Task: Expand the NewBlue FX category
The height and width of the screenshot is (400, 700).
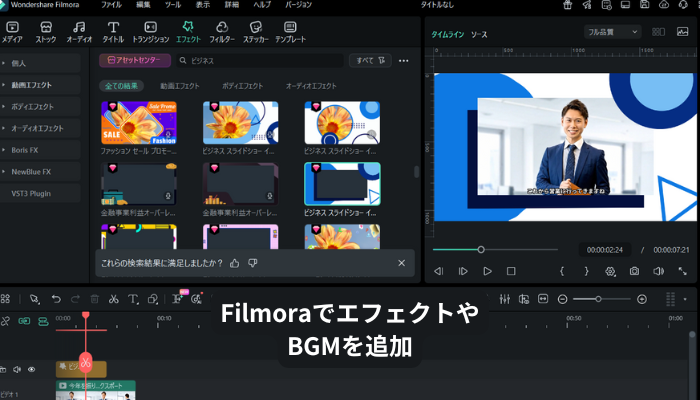Action: pos(40,172)
